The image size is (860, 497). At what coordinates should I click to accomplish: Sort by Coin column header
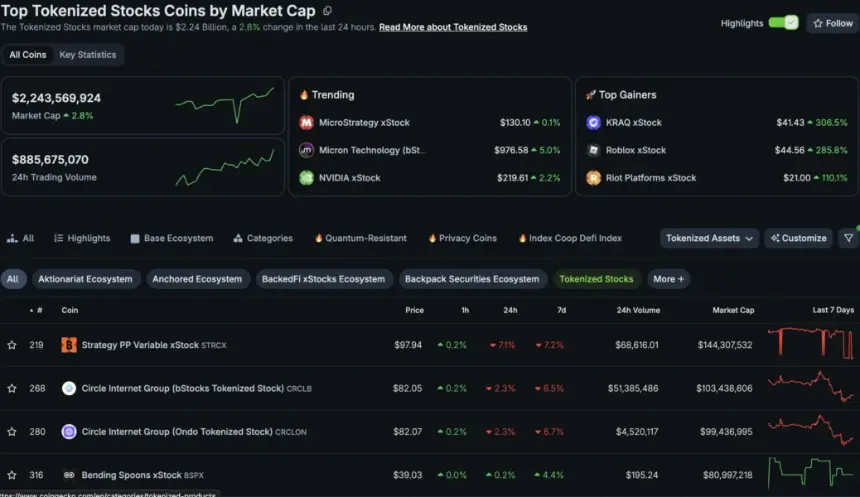[x=70, y=310]
